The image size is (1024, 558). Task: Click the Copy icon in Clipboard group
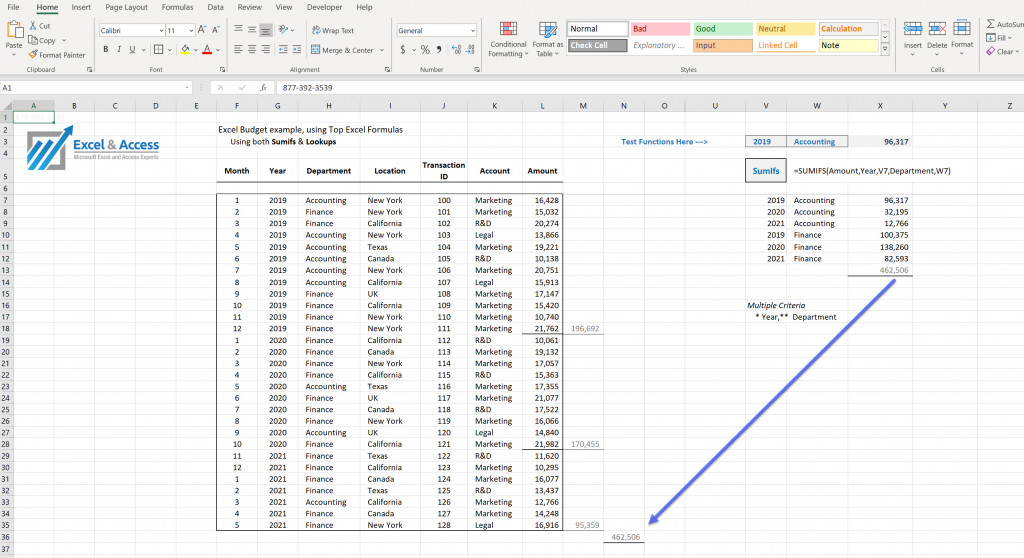tap(33, 40)
